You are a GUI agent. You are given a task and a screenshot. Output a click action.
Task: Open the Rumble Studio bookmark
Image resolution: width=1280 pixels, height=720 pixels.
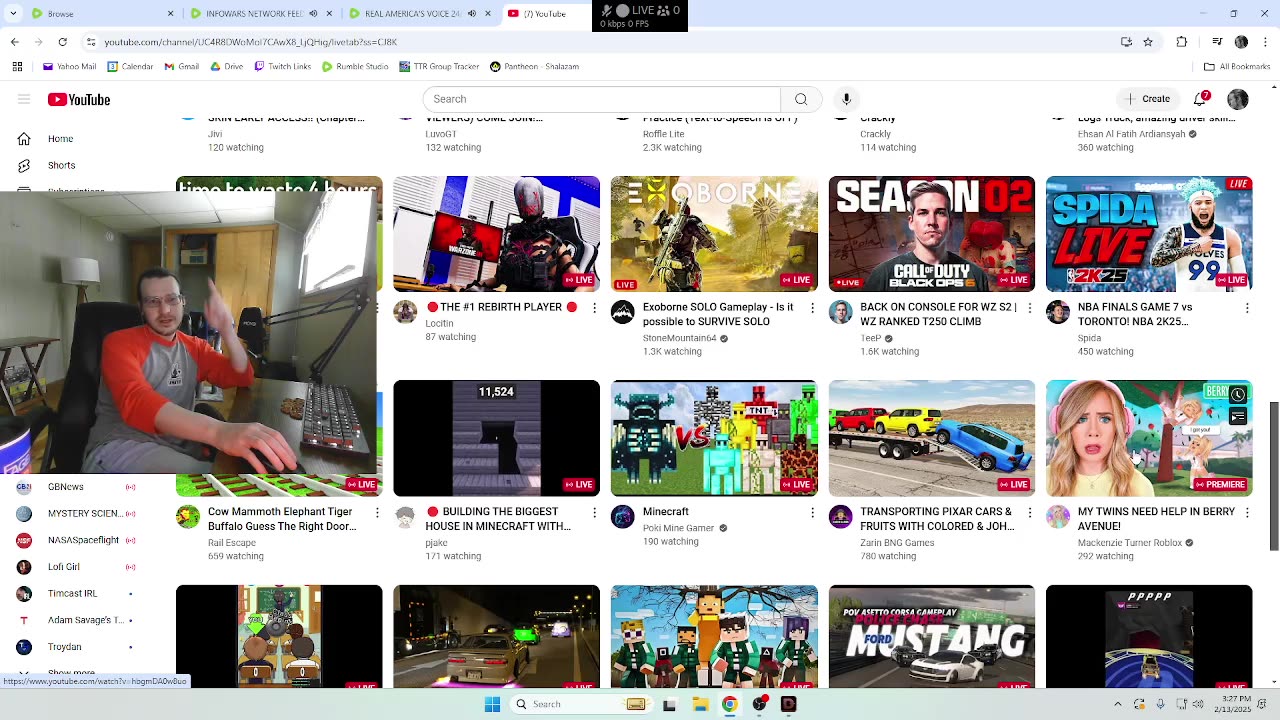click(x=355, y=67)
